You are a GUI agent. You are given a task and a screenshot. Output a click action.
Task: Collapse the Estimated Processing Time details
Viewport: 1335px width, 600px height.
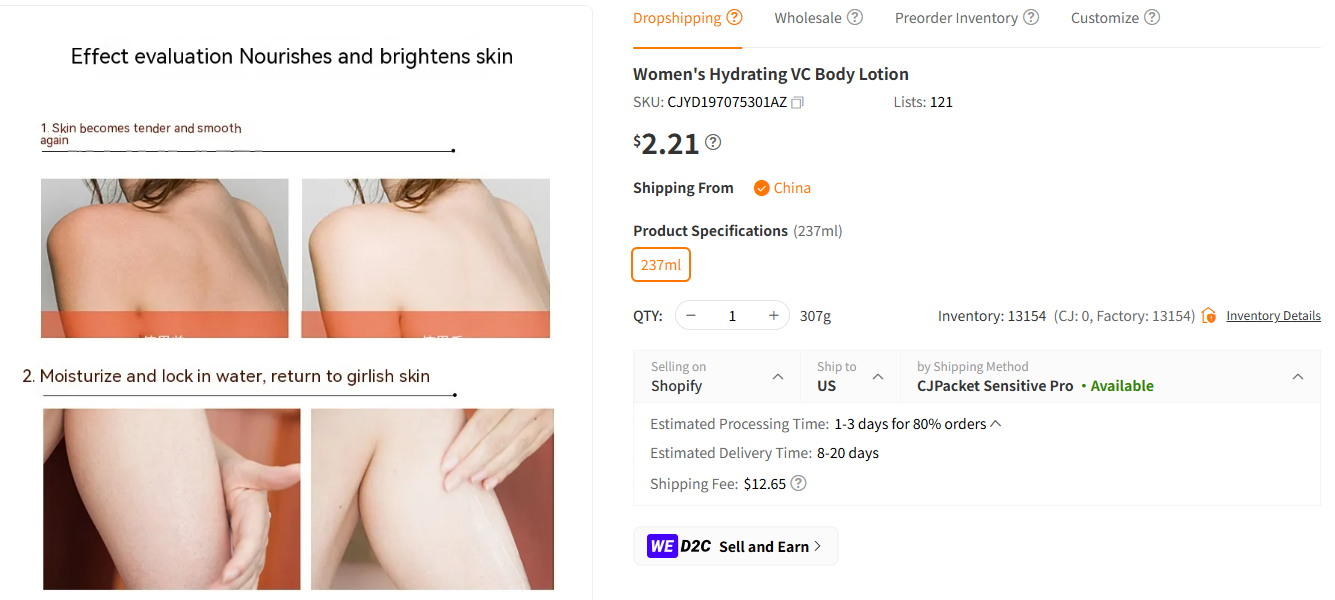[x=995, y=422]
